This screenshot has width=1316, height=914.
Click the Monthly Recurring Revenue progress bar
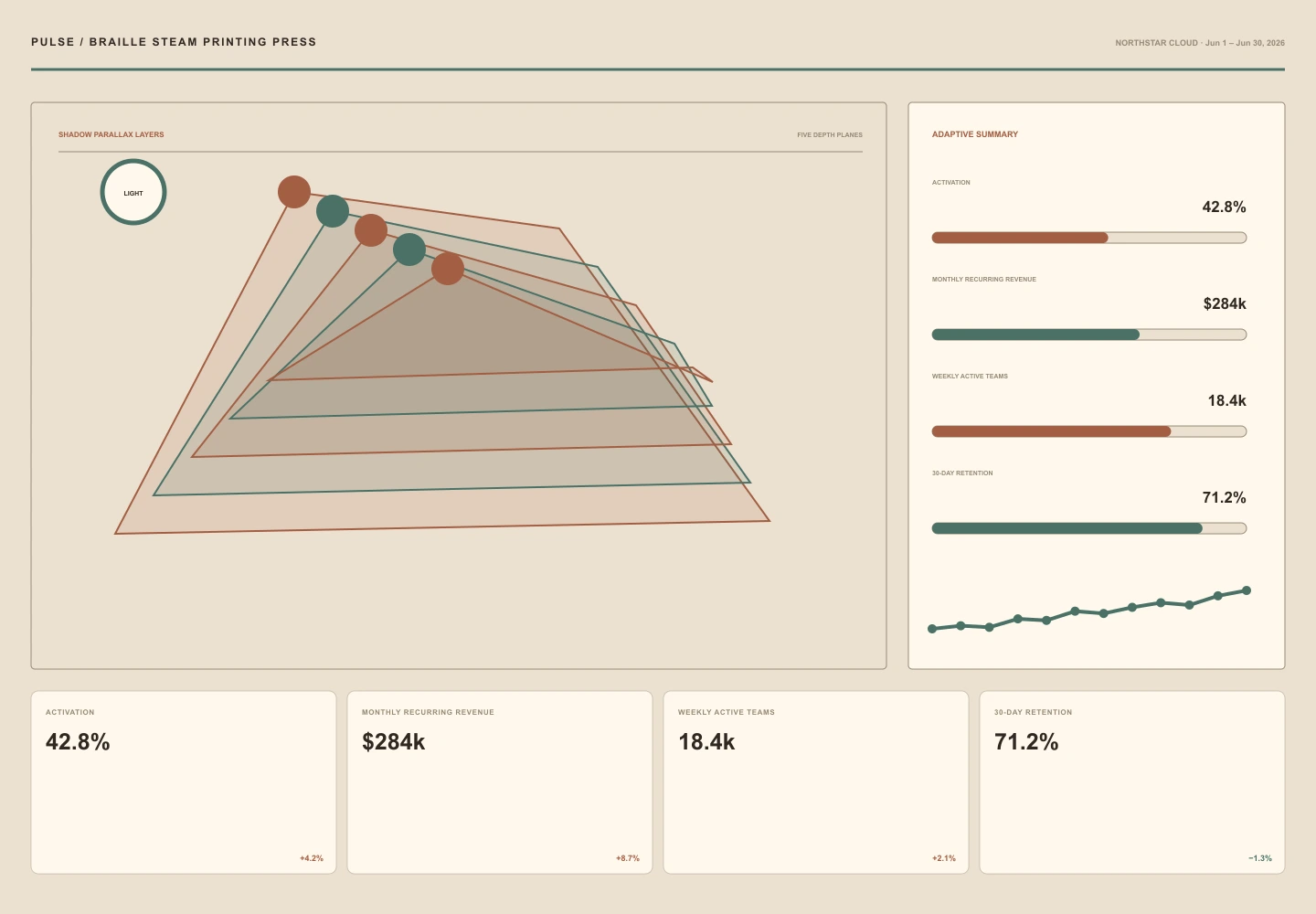[x=1089, y=335]
